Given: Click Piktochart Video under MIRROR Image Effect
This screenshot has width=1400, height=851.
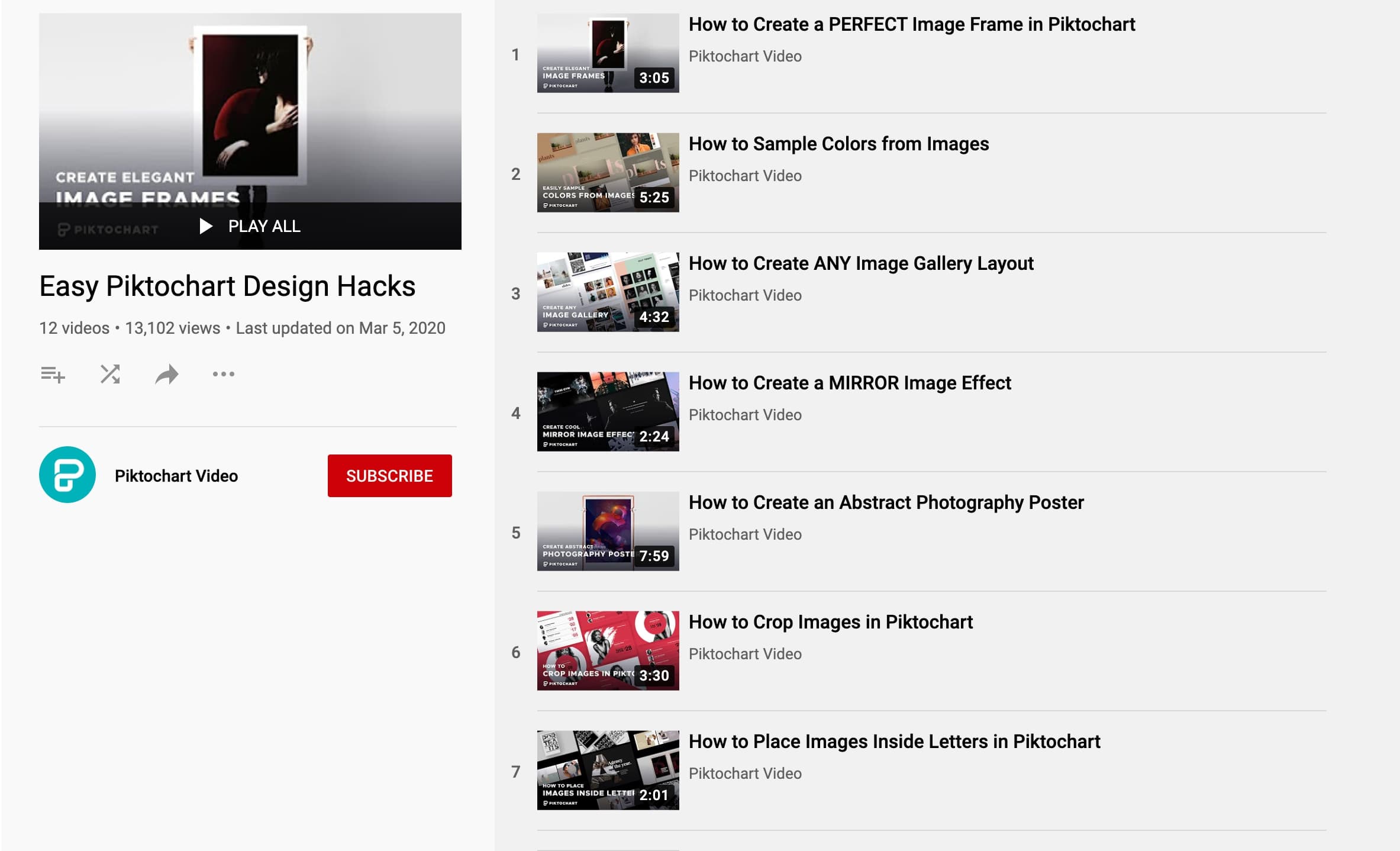Looking at the screenshot, I should tap(745, 415).
